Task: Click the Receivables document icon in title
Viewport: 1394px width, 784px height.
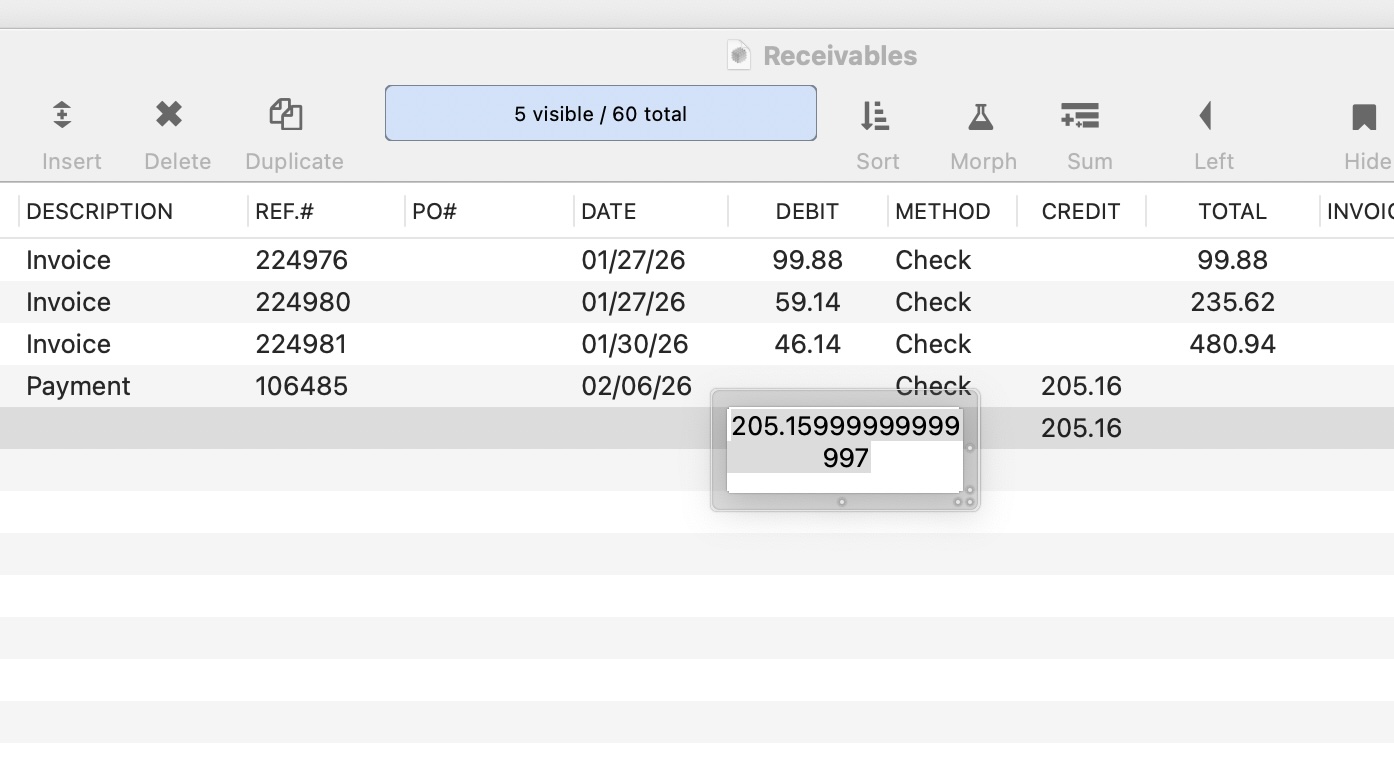Action: point(739,56)
